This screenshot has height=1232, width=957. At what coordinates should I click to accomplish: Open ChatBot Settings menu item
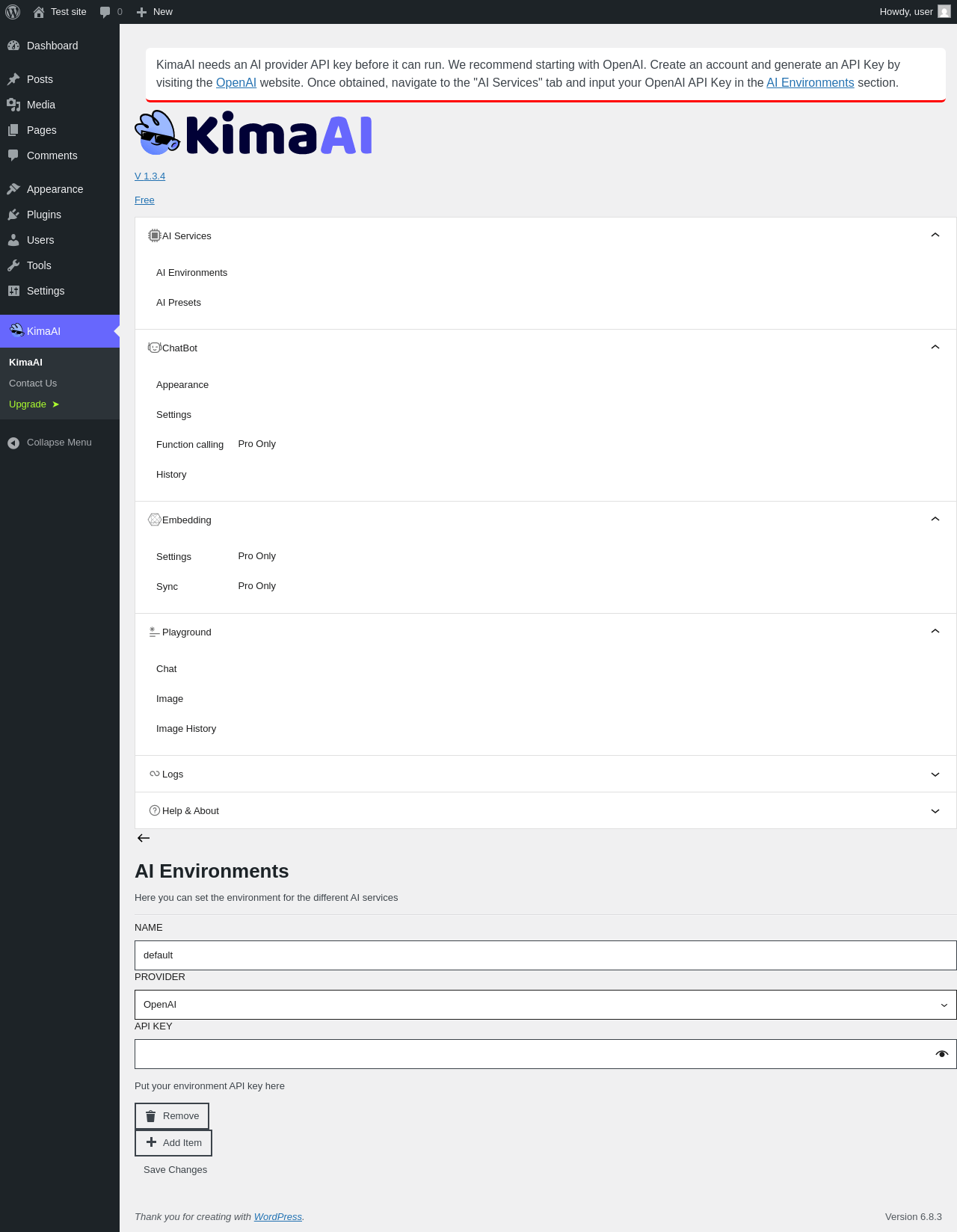click(173, 415)
